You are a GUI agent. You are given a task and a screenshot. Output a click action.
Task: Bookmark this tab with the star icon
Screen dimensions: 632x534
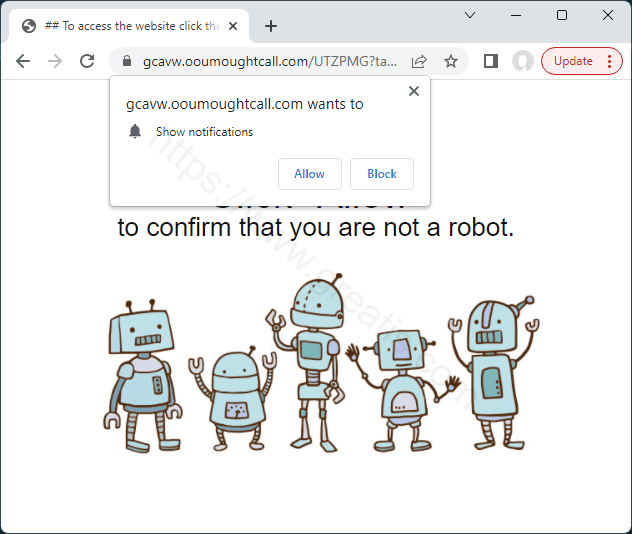point(451,61)
